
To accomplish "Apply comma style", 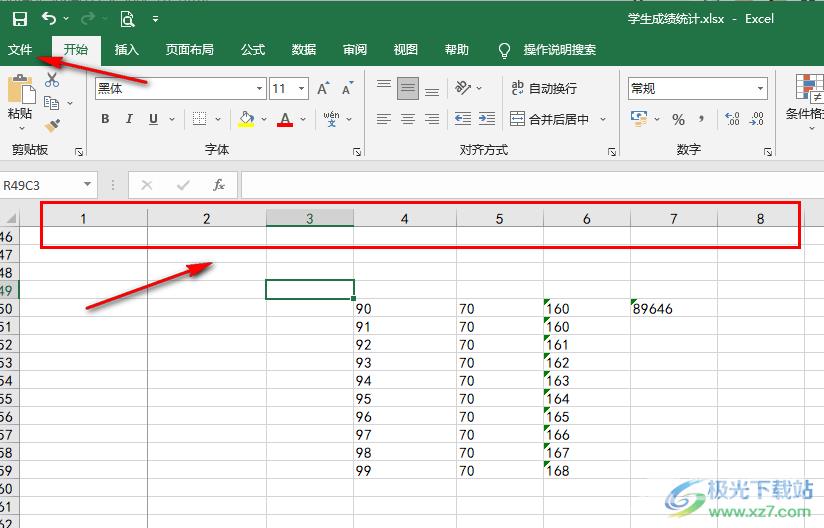I will point(702,119).
